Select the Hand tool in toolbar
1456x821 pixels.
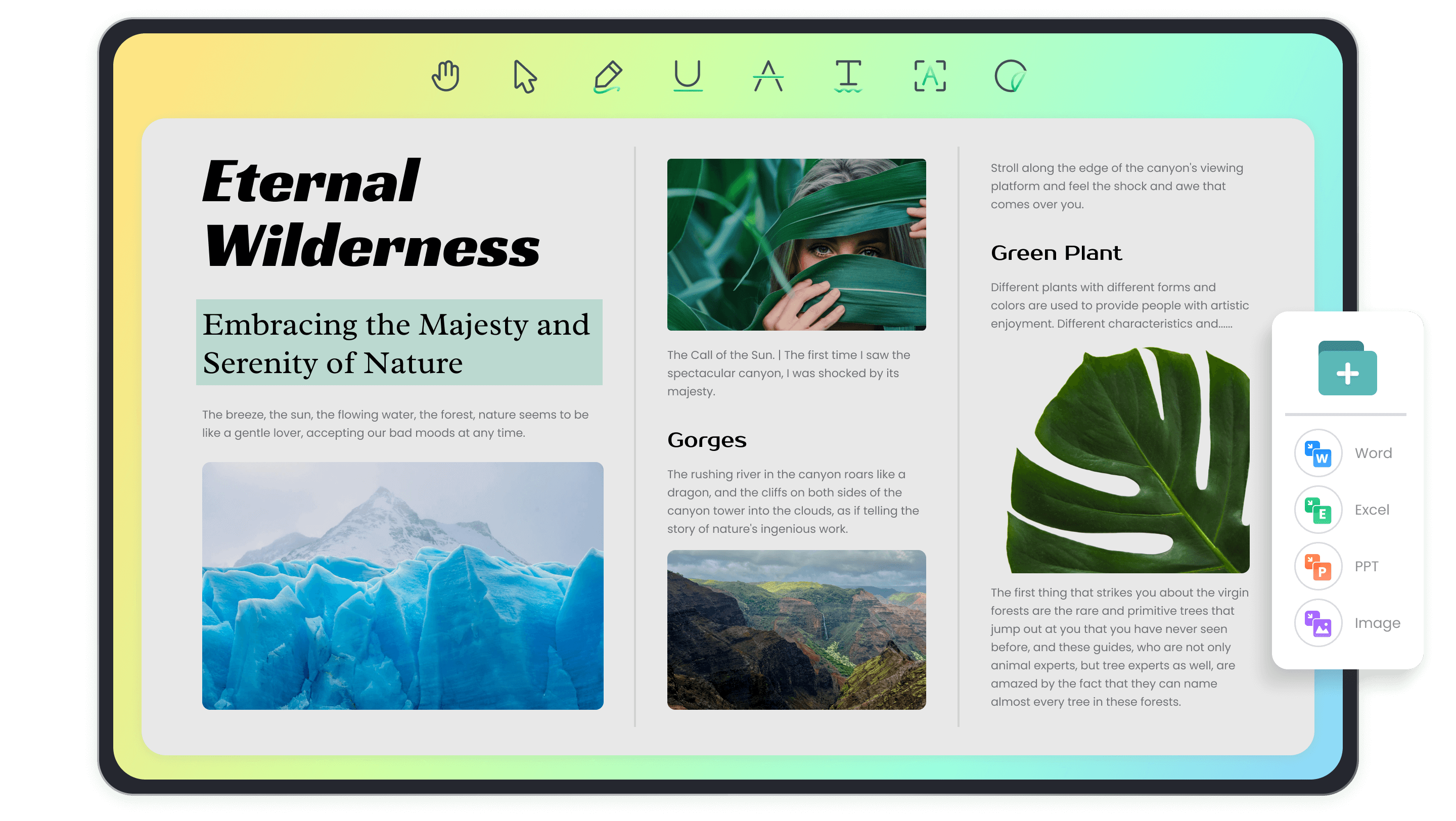tap(446, 76)
